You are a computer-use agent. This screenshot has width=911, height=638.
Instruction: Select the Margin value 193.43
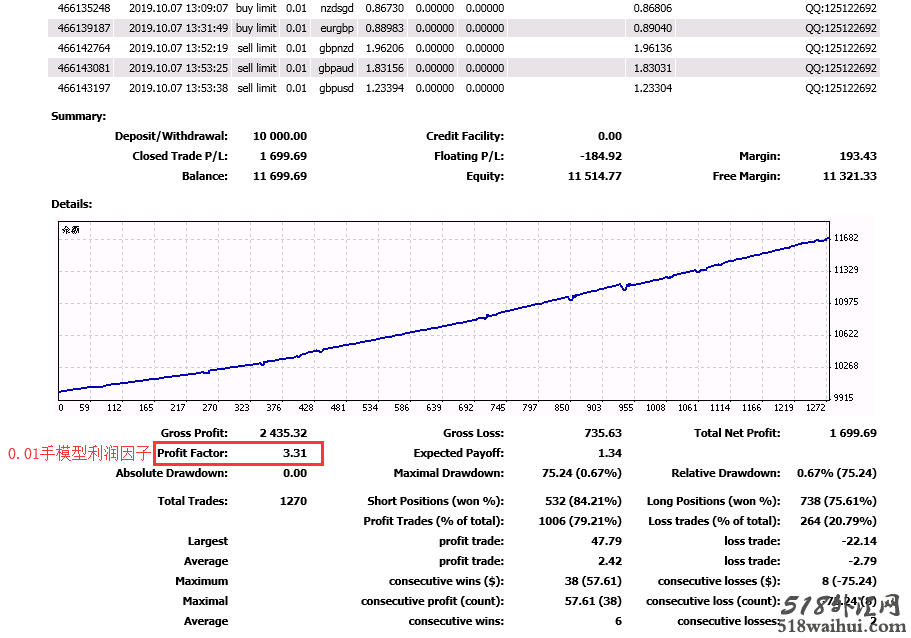pyautogui.click(x=858, y=156)
